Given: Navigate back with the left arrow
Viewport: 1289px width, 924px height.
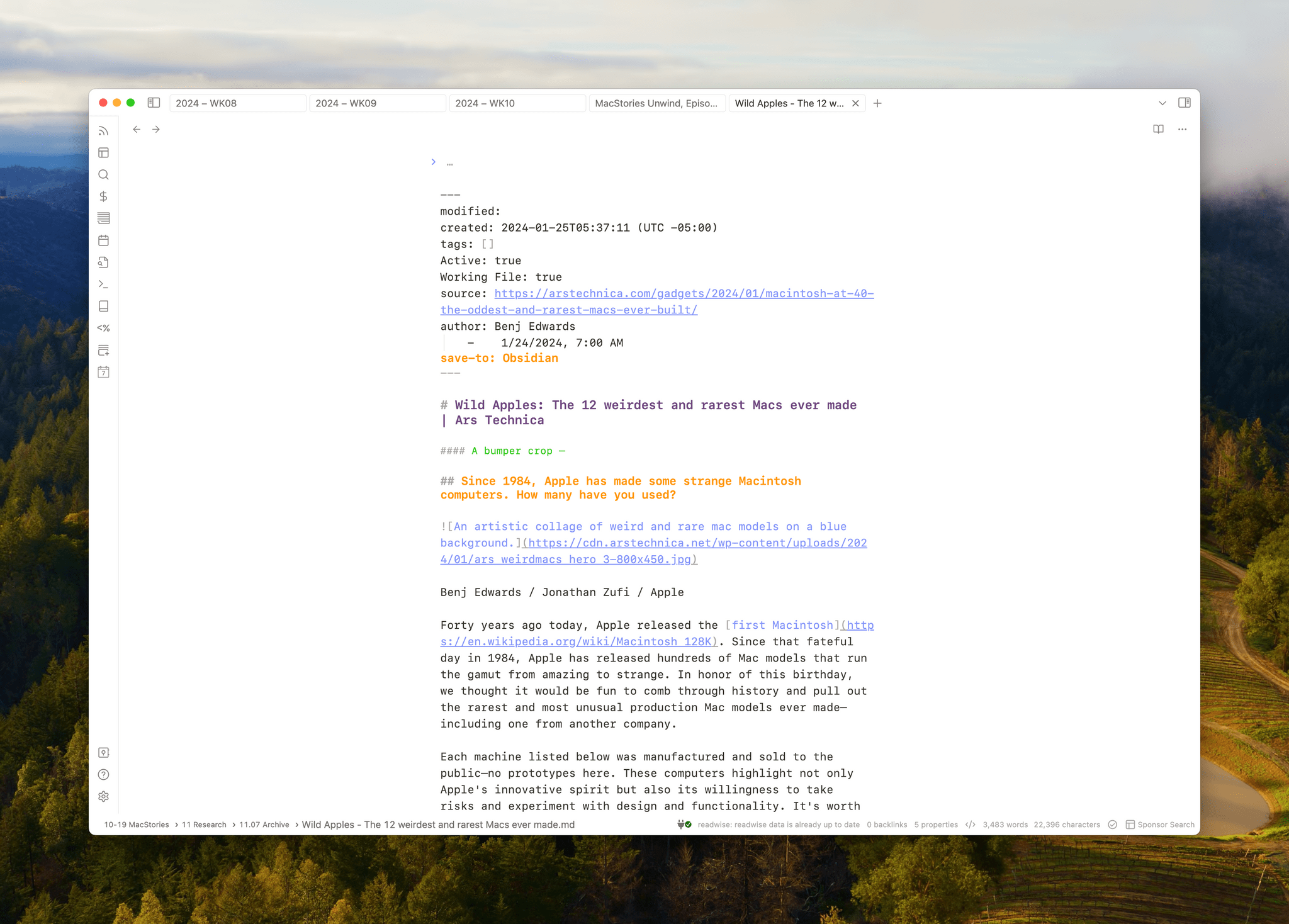Looking at the screenshot, I should 137,129.
